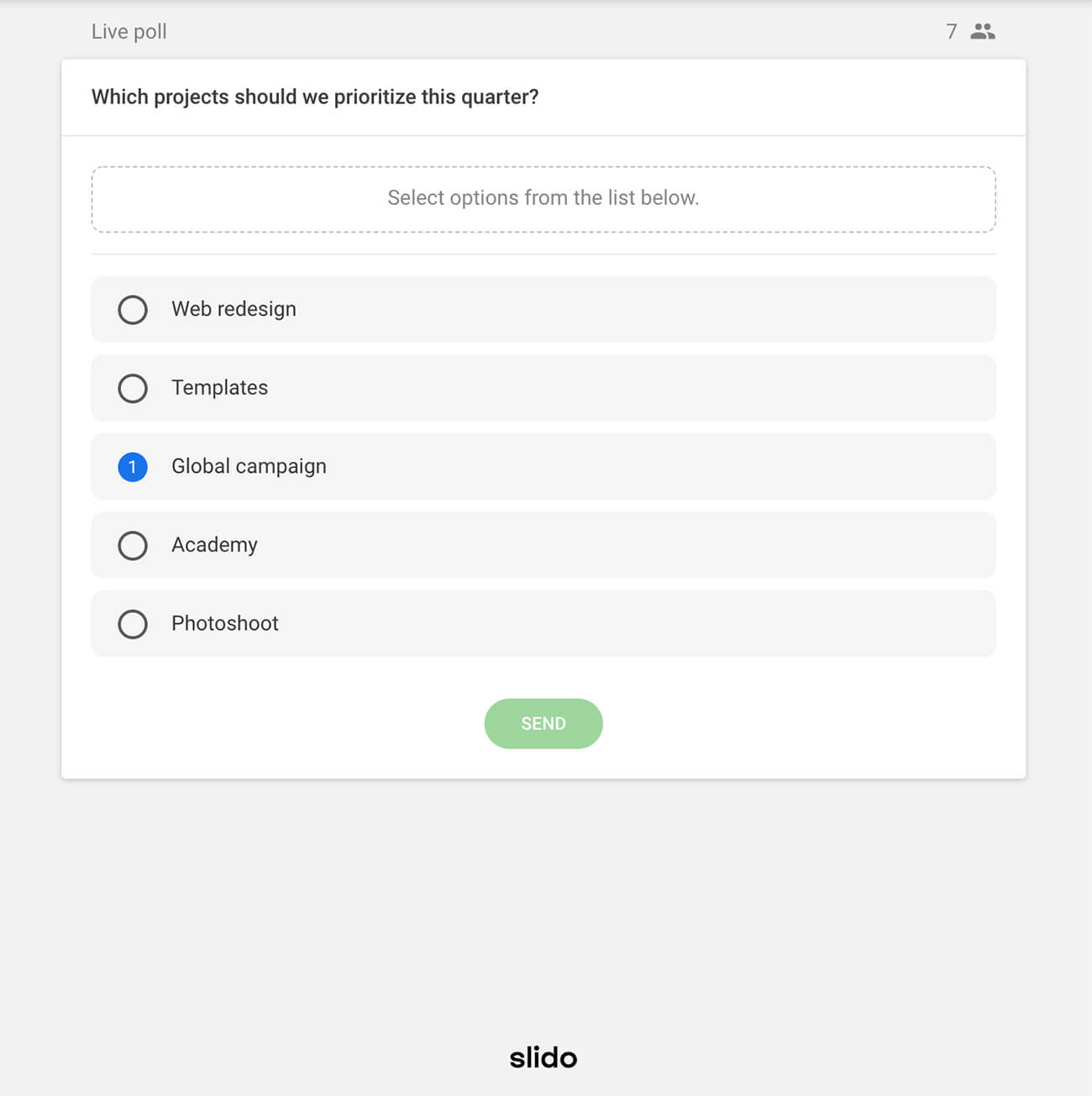Click the Global campaign option label

249,466
